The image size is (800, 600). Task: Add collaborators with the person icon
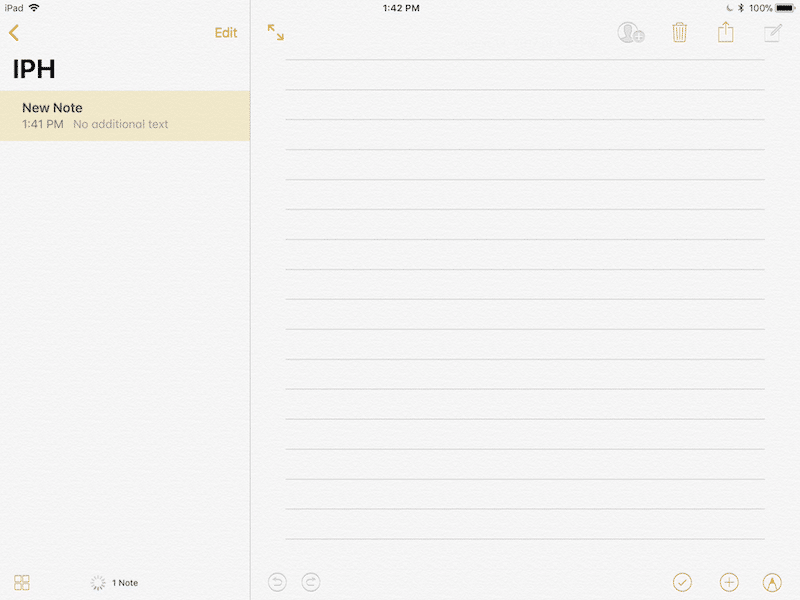click(x=630, y=33)
